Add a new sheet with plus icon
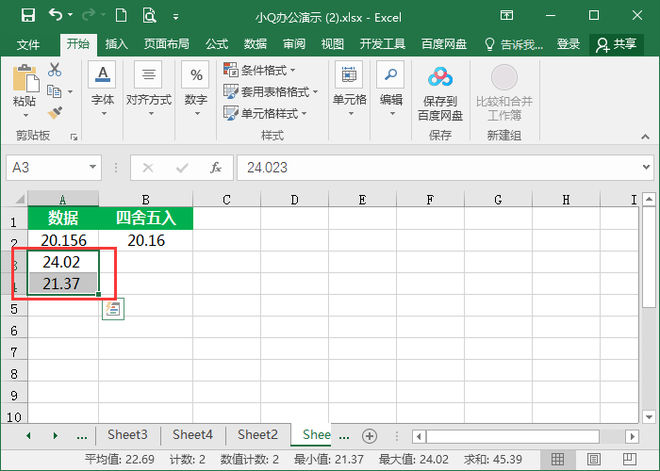This screenshot has height=471, width=660. [x=370, y=436]
